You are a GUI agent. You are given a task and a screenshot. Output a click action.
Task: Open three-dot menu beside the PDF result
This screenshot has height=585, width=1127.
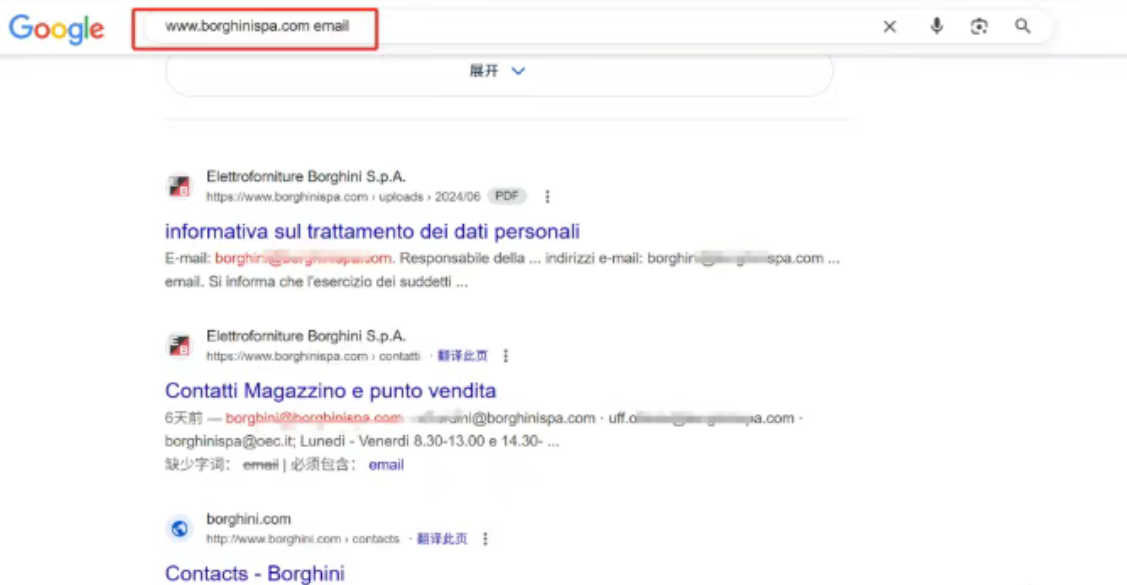click(547, 197)
